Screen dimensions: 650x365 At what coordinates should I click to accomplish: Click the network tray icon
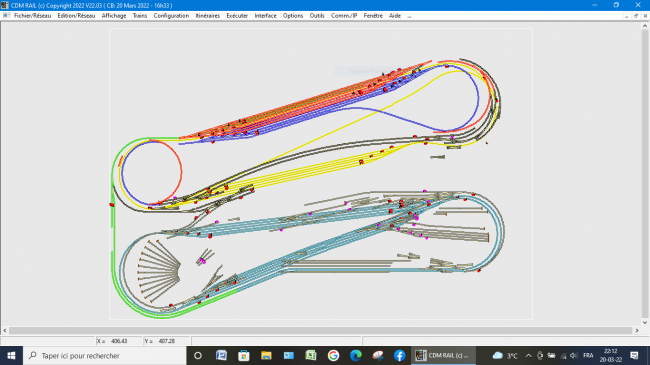click(563, 355)
